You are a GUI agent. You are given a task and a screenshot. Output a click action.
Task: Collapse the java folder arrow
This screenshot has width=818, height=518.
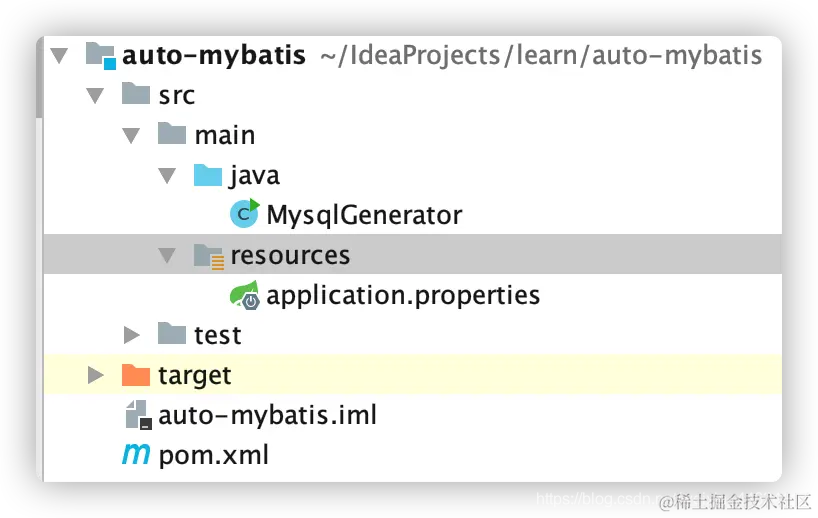(x=167, y=176)
